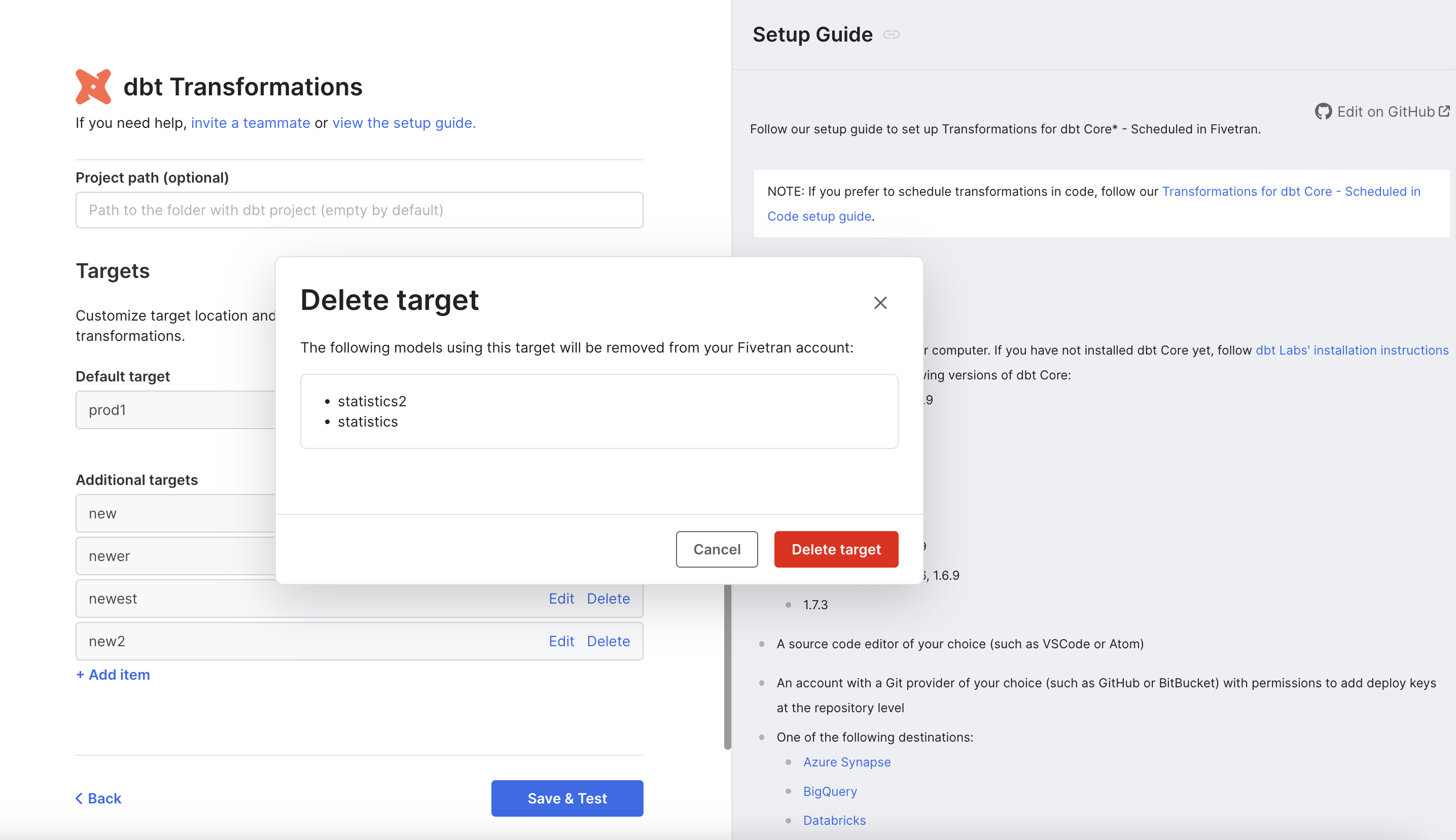Image resolution: width=1456 pixels, height=840 pixels.
Task: Click the setup guide panel scrollbar
Action: (x=727, y=667)
